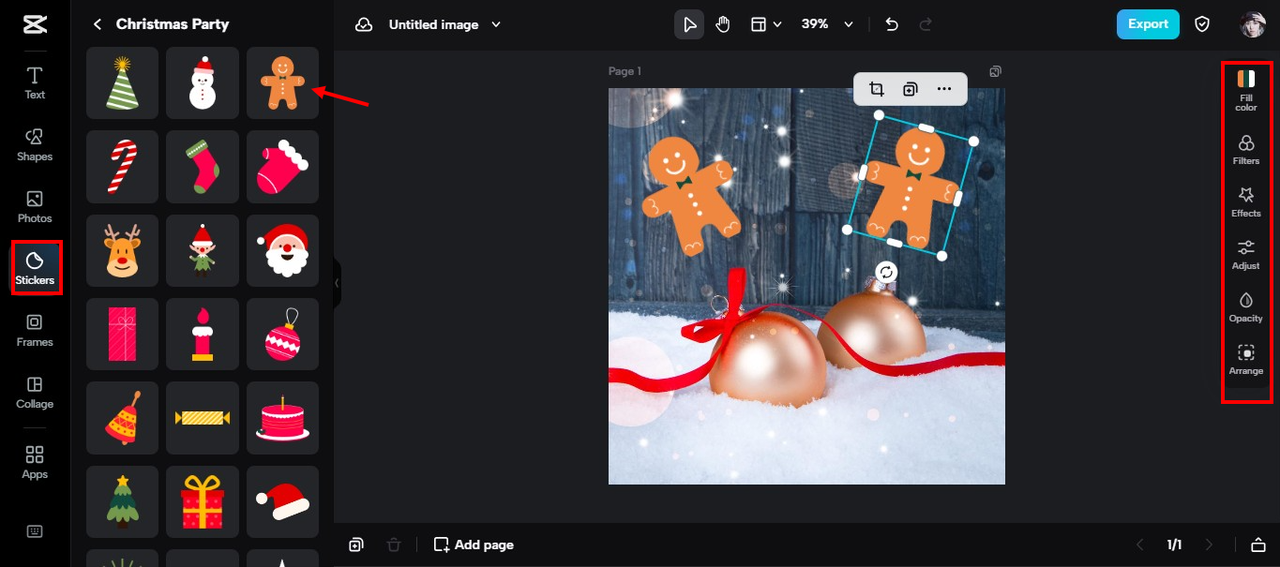Add the gingerbread man sticker from panel

pyautogui.click(x=283, y=83)
